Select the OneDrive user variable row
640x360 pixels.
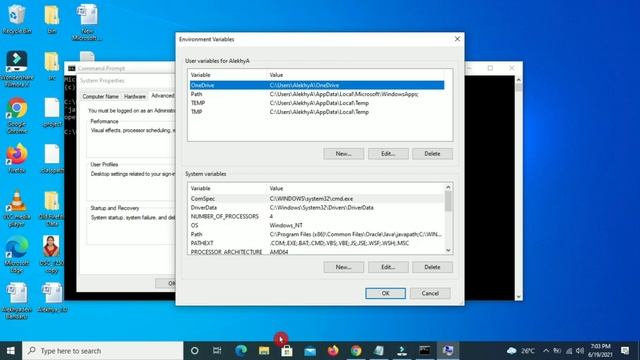click(x=317, y=85)
